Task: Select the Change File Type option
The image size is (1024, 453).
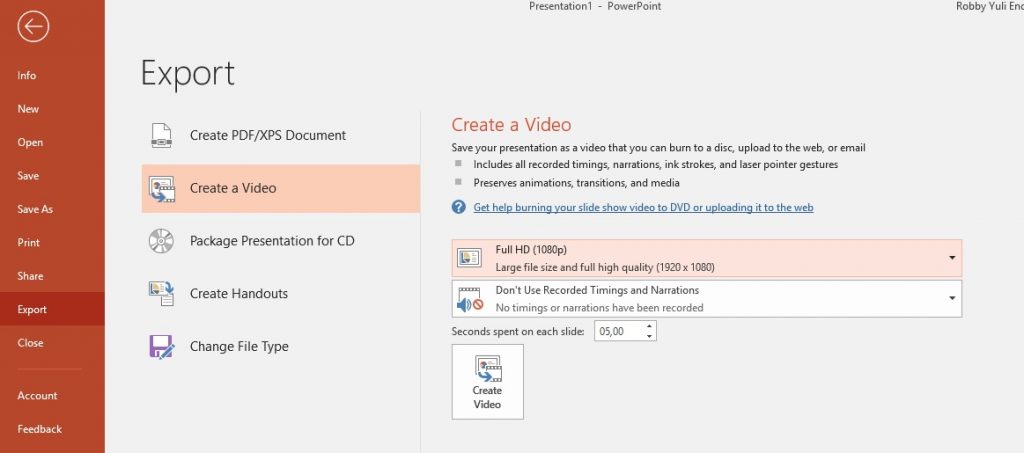Action: tap(281, 347)
